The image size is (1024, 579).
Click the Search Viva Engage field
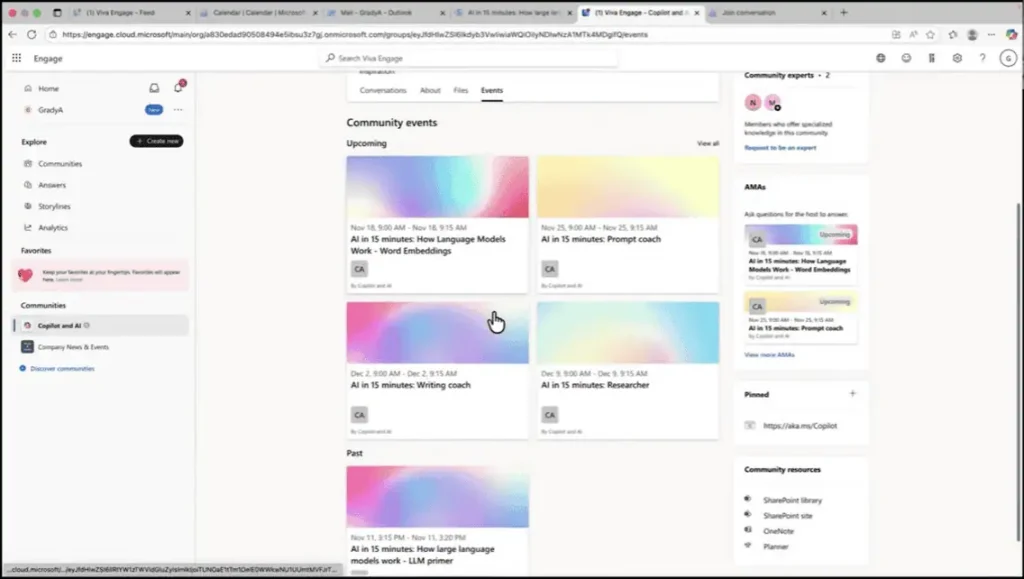[x=469, y=58]
